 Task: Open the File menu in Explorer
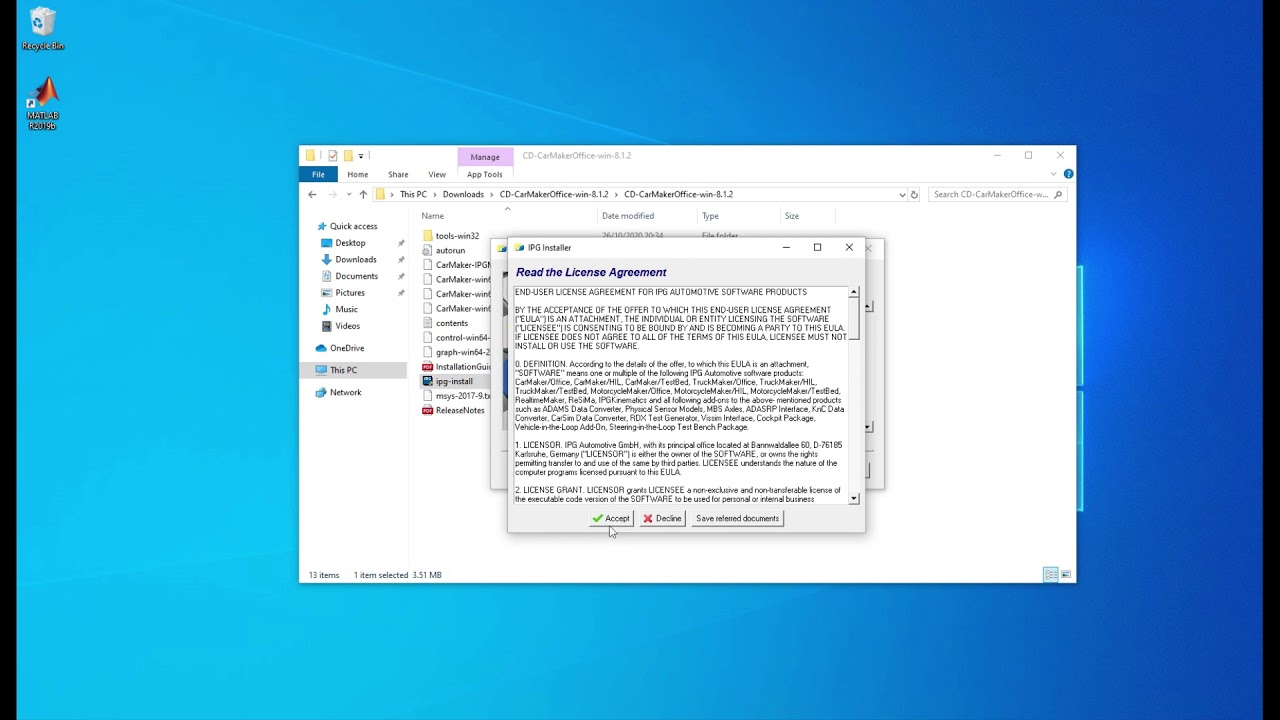point(318,174)
